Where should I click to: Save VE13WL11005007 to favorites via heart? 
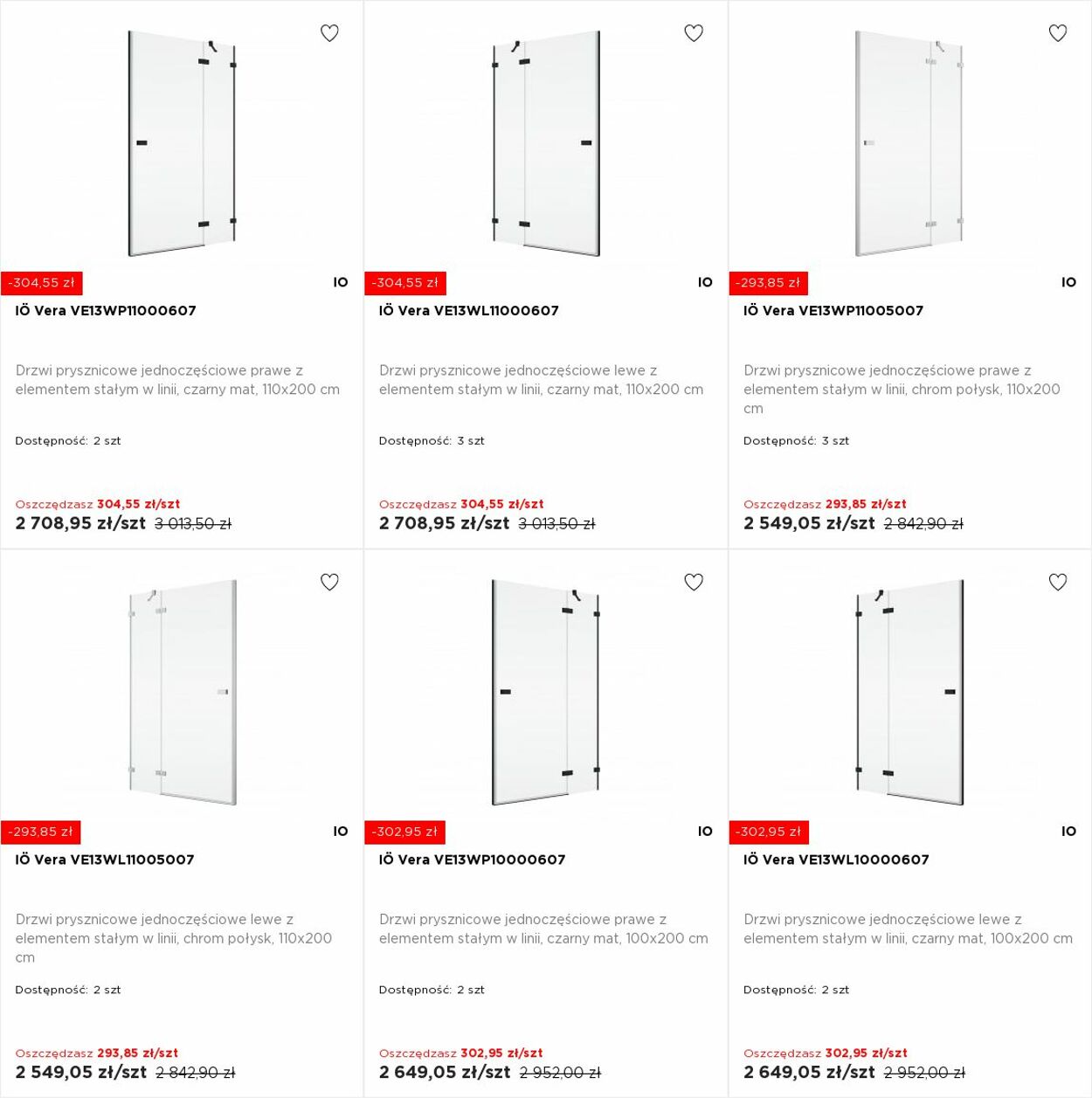click(329, 582)
